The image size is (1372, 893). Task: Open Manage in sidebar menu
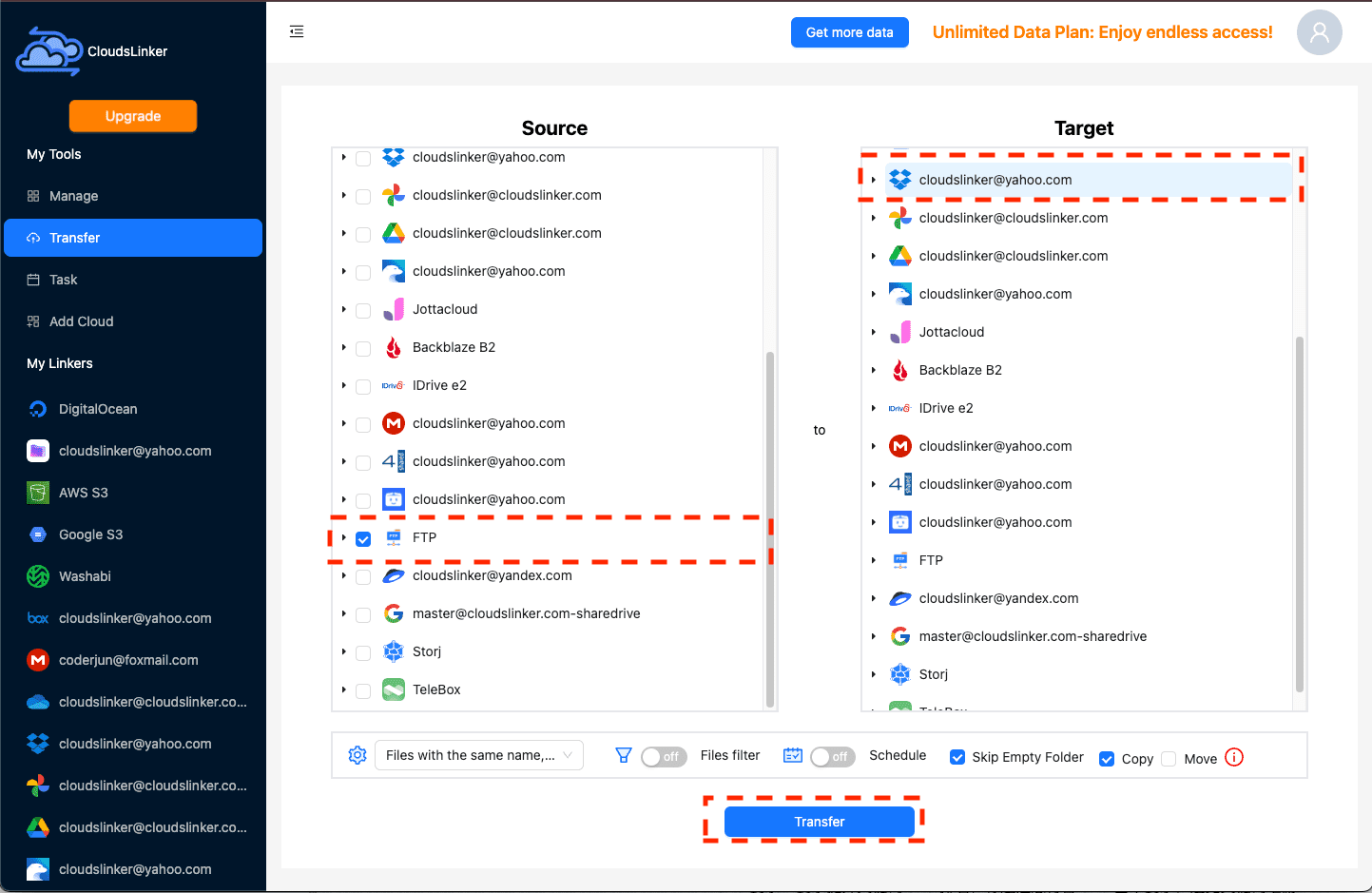[x=133, y=196]
